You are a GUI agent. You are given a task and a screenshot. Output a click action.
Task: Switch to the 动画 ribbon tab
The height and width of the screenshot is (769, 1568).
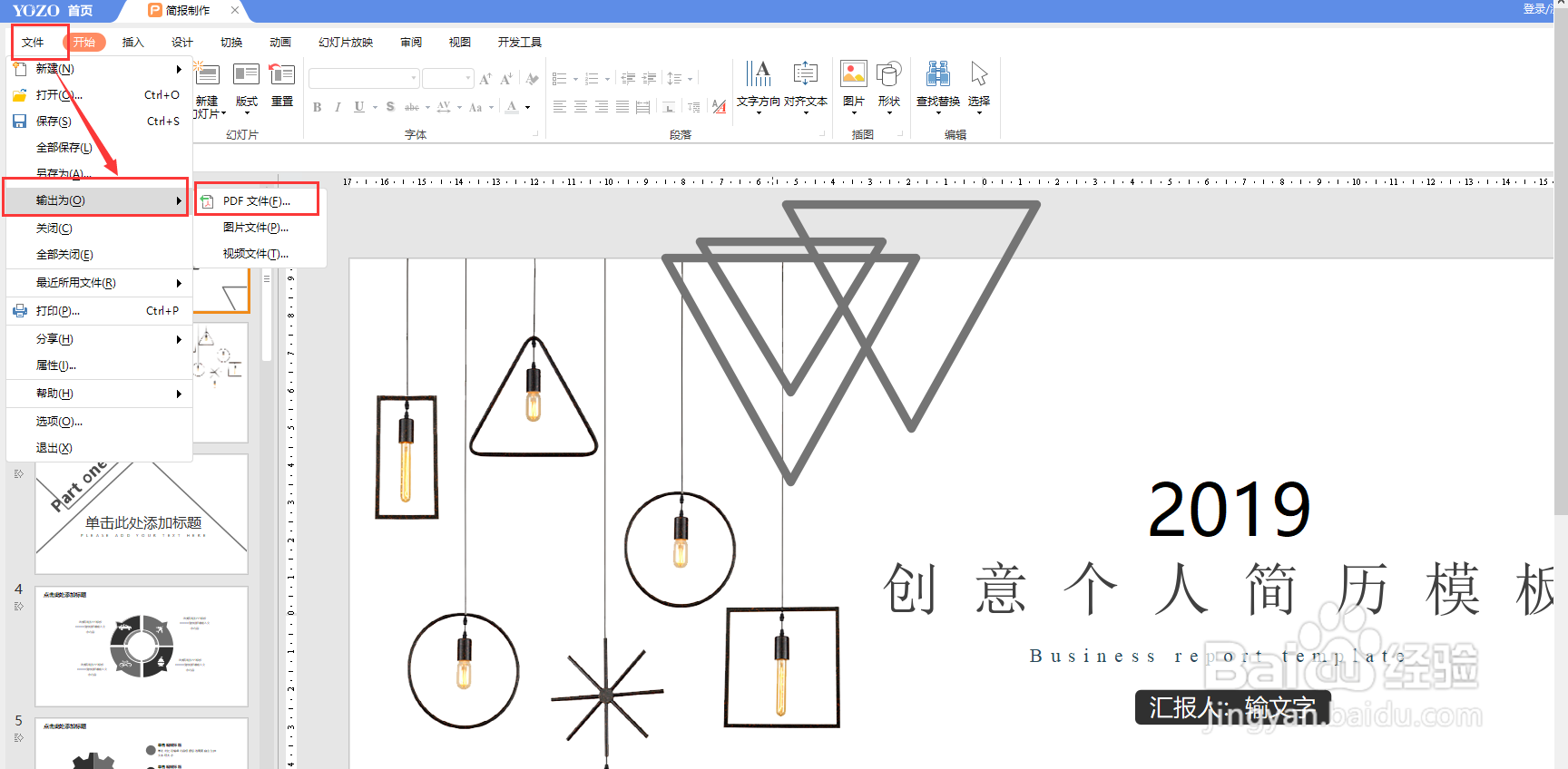pos(279,43)
